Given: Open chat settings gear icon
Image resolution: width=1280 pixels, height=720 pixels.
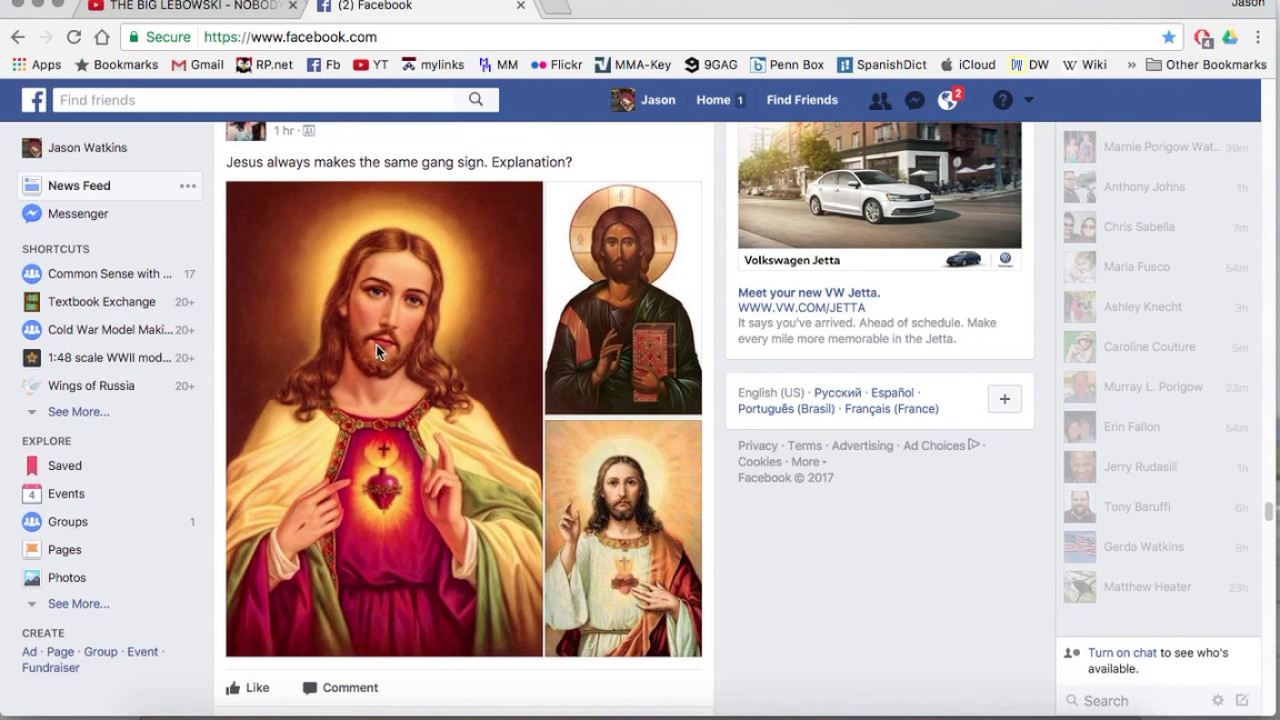Looking at the screenshot, I should [1218, 701].
